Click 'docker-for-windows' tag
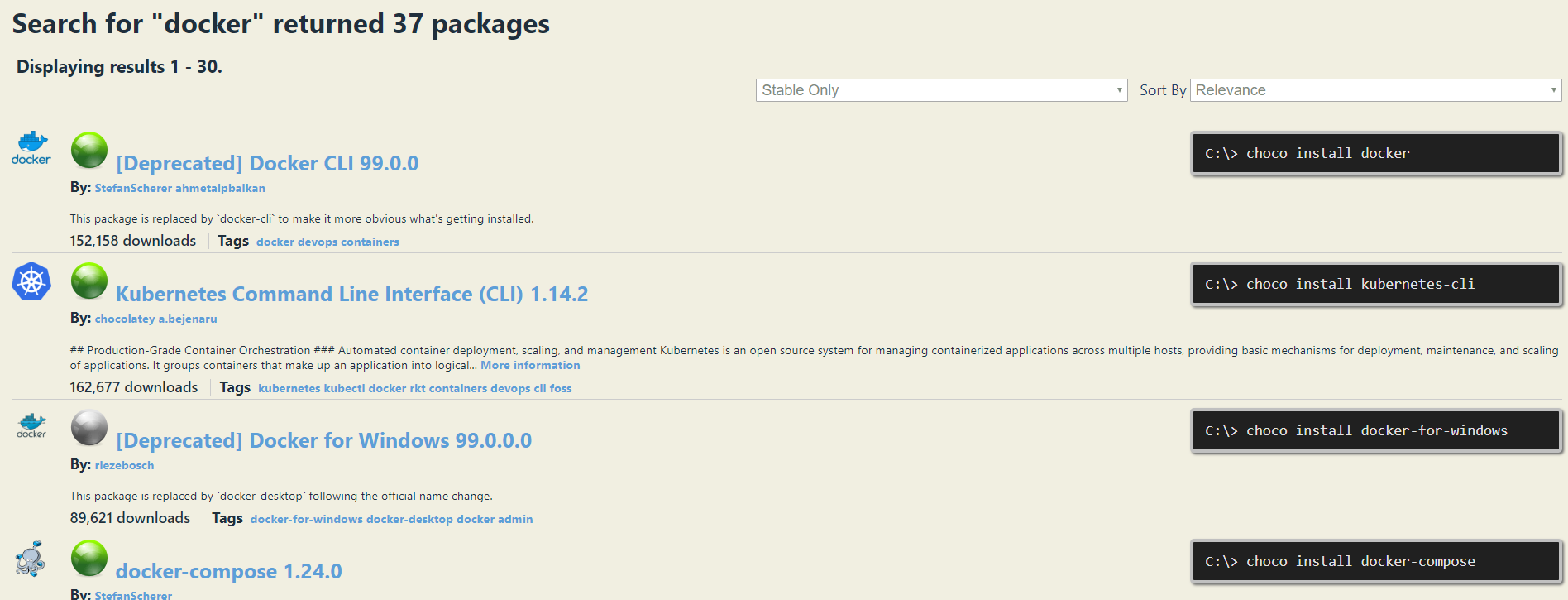1568x600 pixels. 307,519
